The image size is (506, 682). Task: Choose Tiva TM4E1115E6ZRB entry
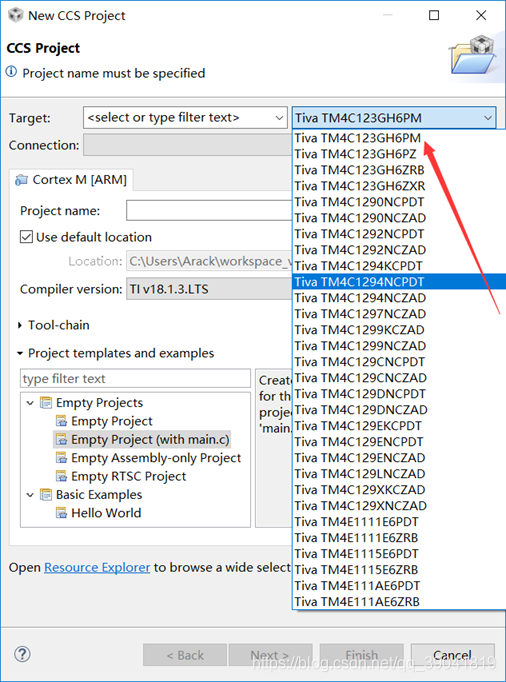click(x=399, y=570)
